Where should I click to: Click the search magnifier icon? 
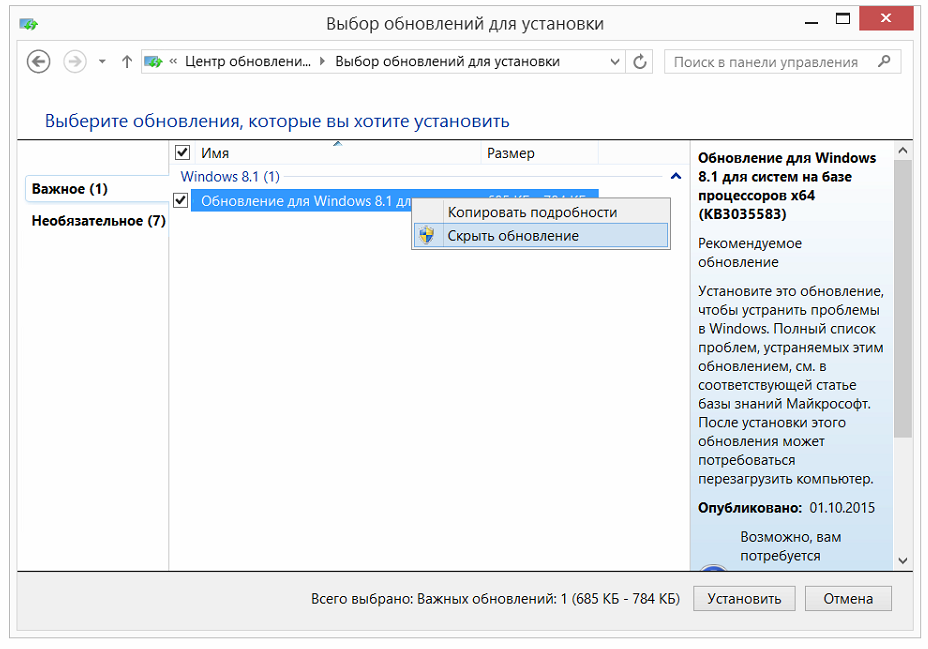click(x=883, y=62)
